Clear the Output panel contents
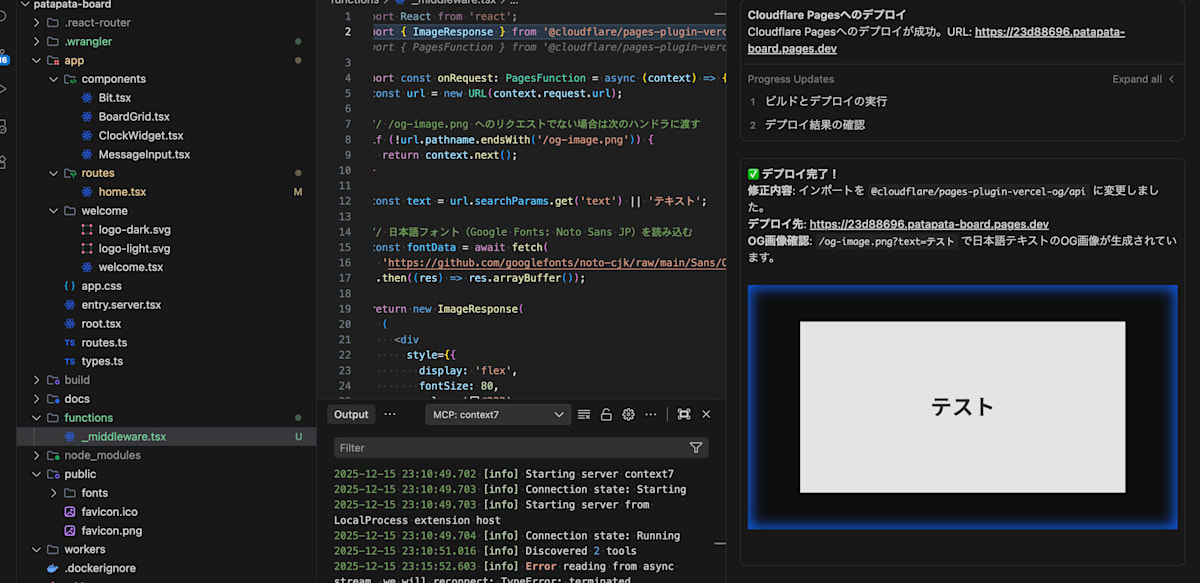Viewport: 1200px width, 583px height. pyautogui.click(x=584, y=414)
